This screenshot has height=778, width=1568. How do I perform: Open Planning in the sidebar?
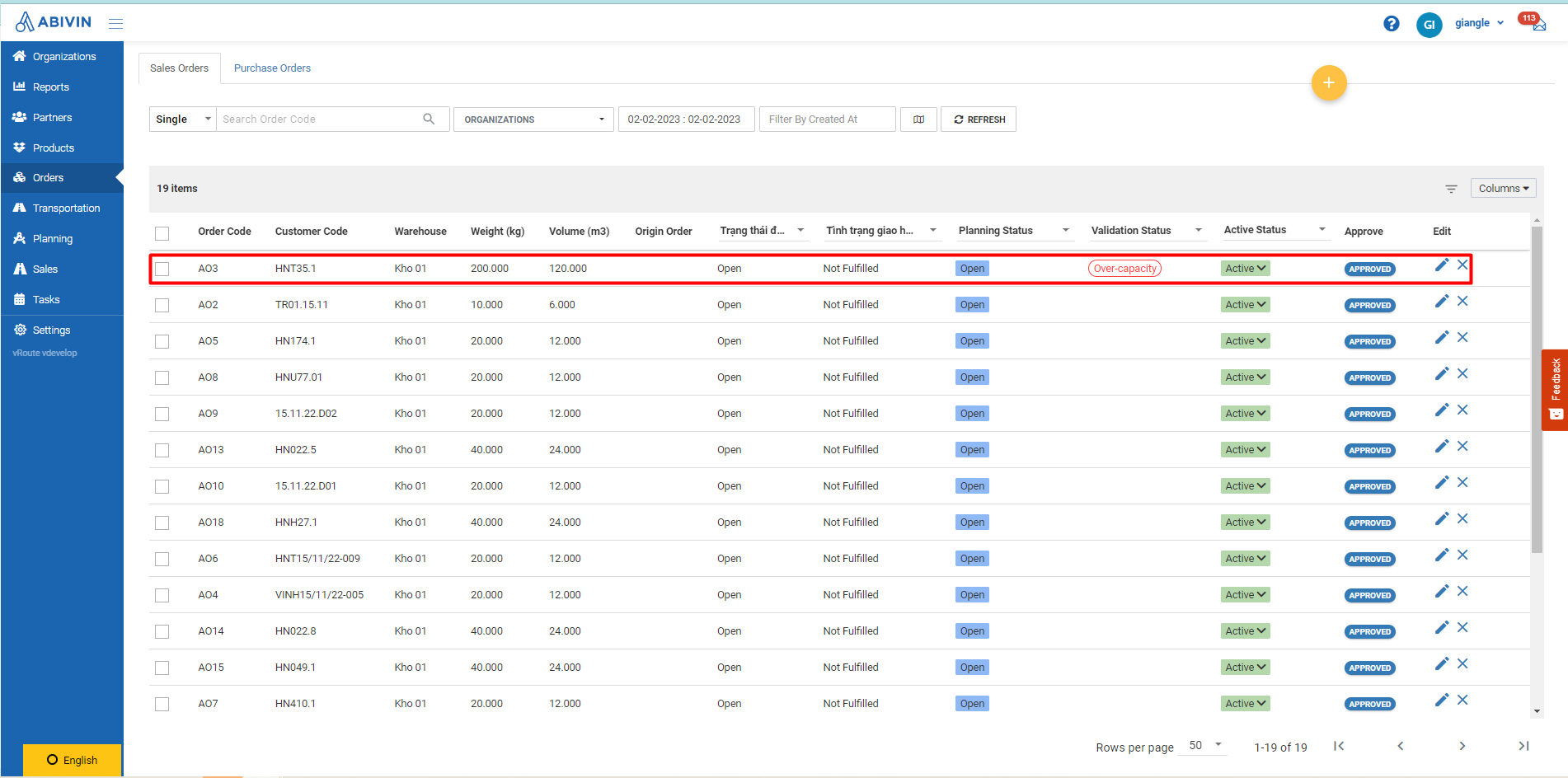[x=62, y=239]
